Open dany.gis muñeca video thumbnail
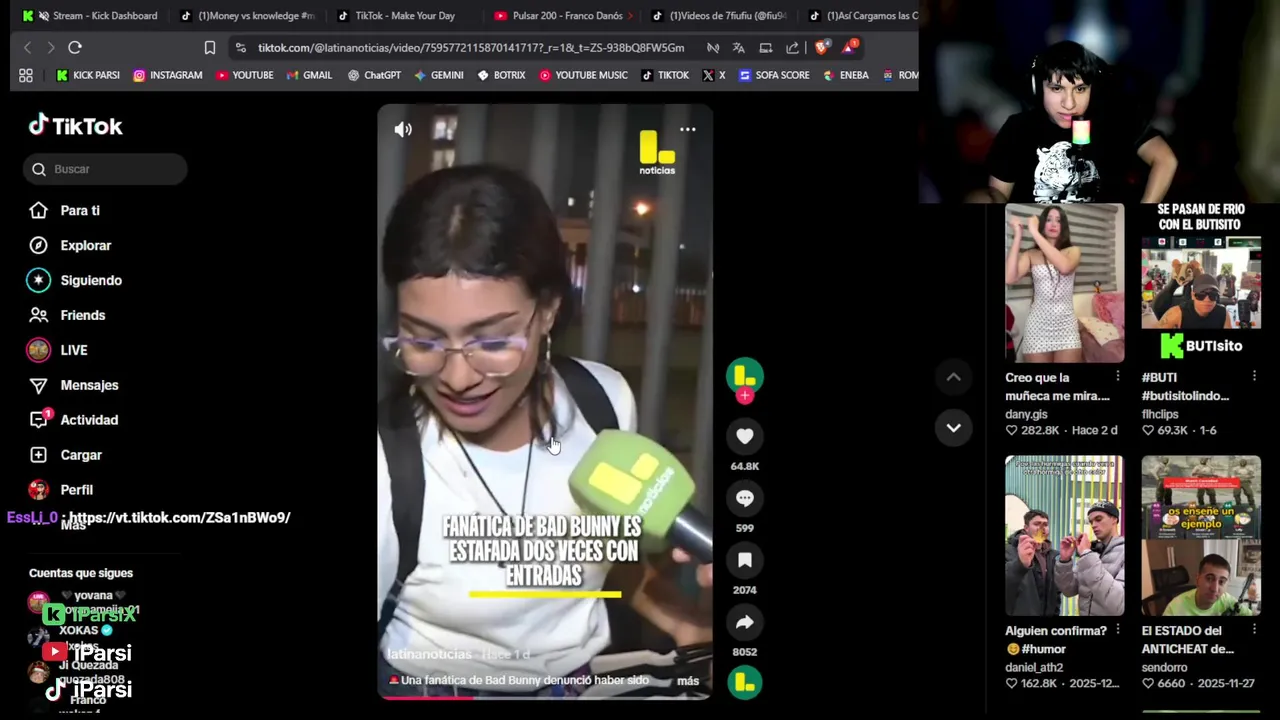Image resolution: width=1280 pixels, height=720 pixels. [x=1064, y=283]
